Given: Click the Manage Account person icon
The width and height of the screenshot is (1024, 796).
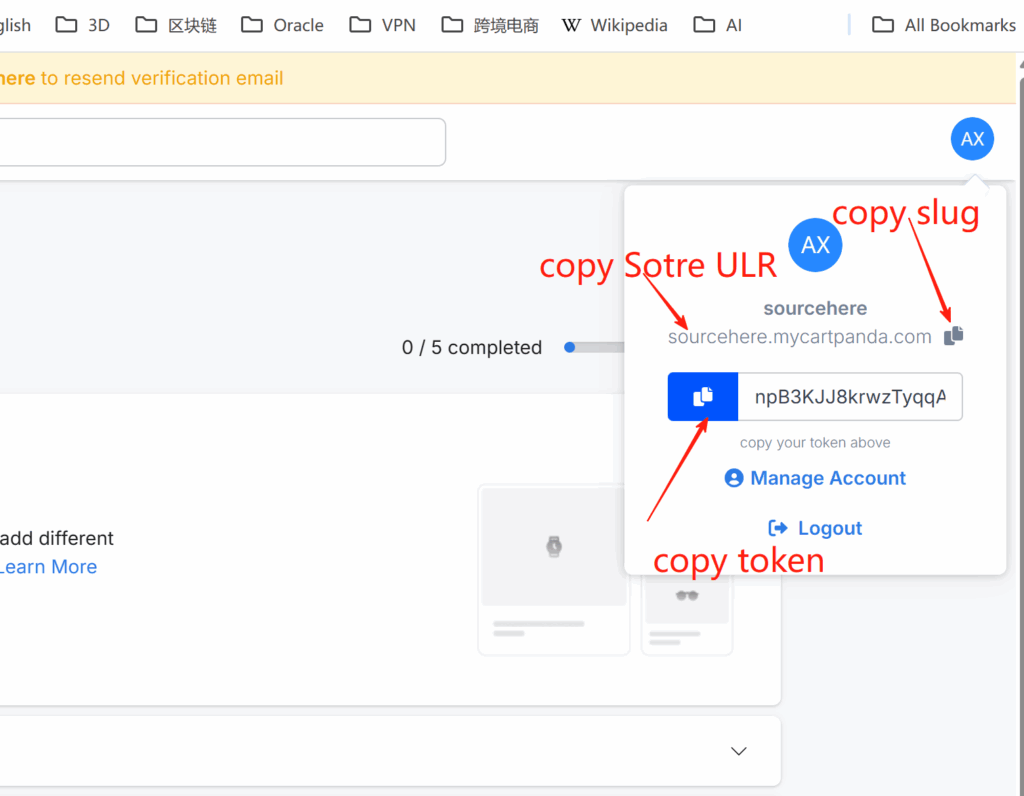Looking at the screenshot, I should (733, 478).
